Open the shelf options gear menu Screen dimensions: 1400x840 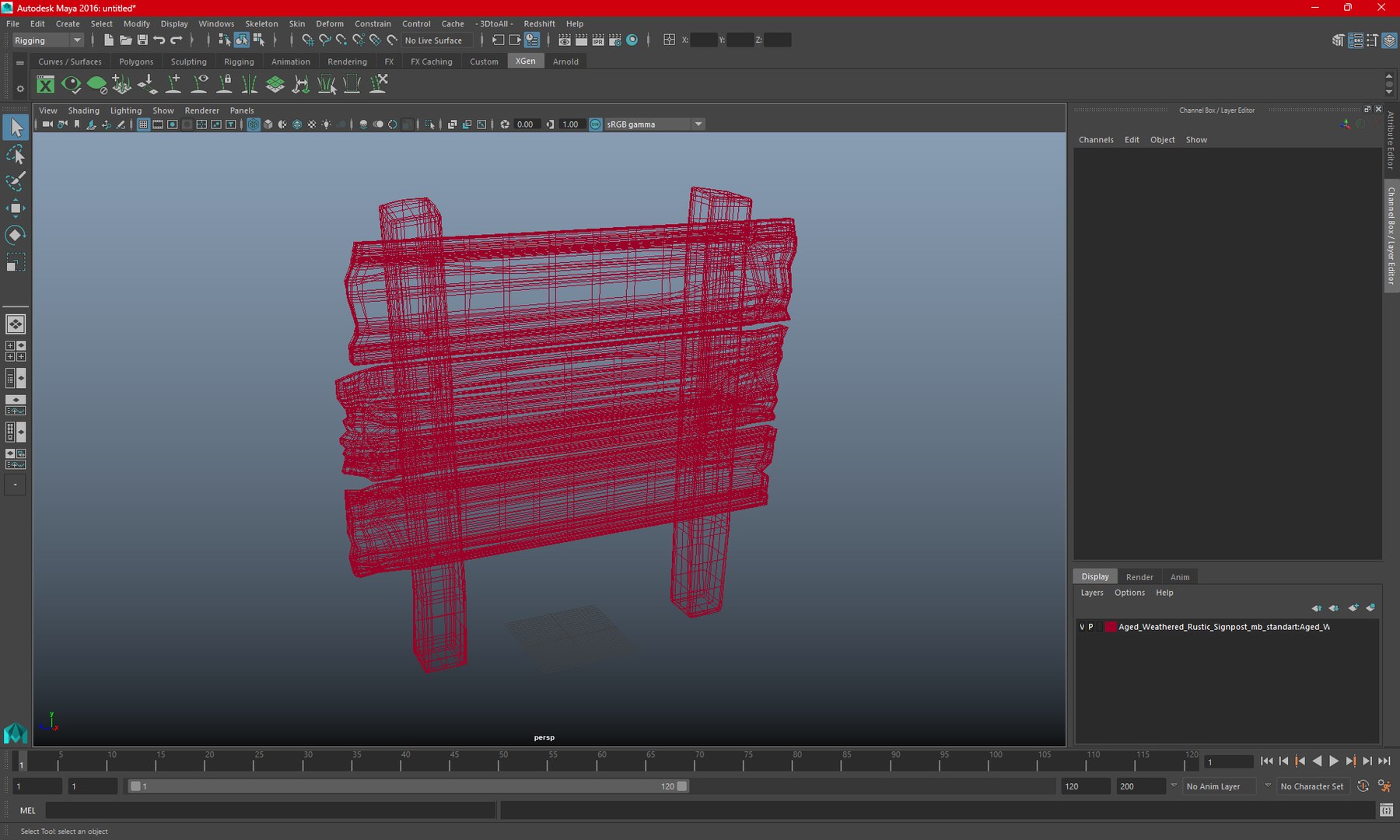(x=20, y=89)
